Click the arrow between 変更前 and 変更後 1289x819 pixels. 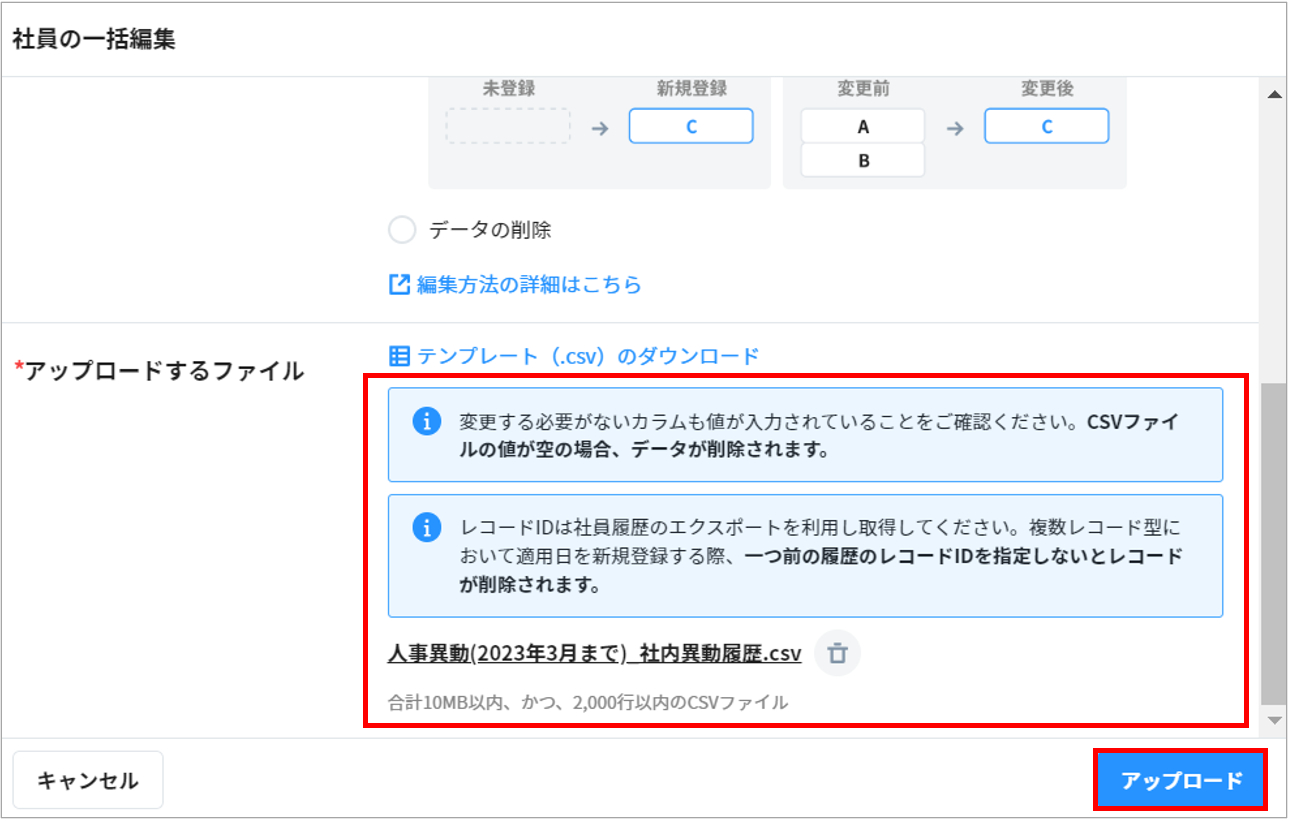pyautogui.click(x=955, y=128)
